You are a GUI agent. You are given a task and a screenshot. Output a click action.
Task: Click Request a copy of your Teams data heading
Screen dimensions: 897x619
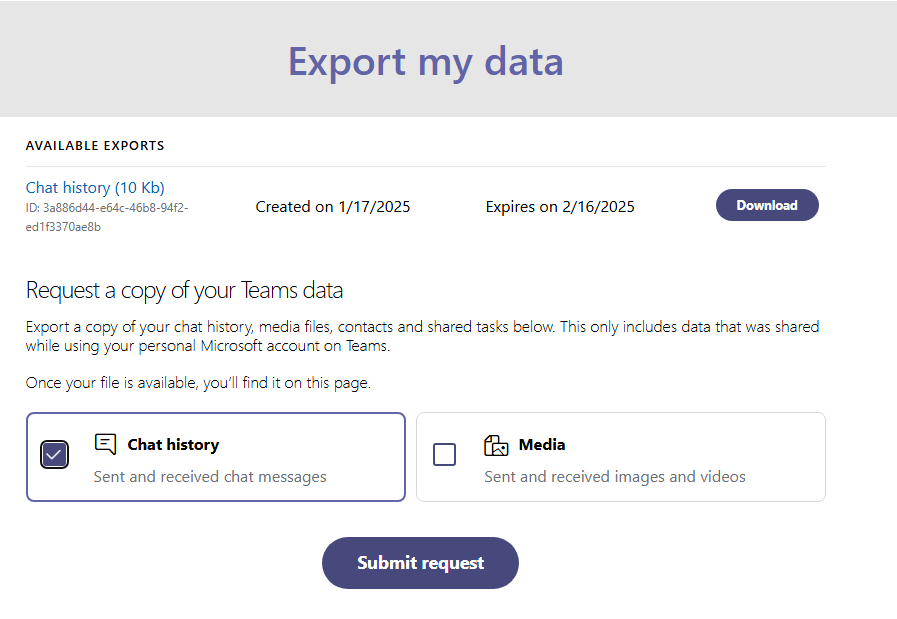pyautogui.click(x=184, y=291)
